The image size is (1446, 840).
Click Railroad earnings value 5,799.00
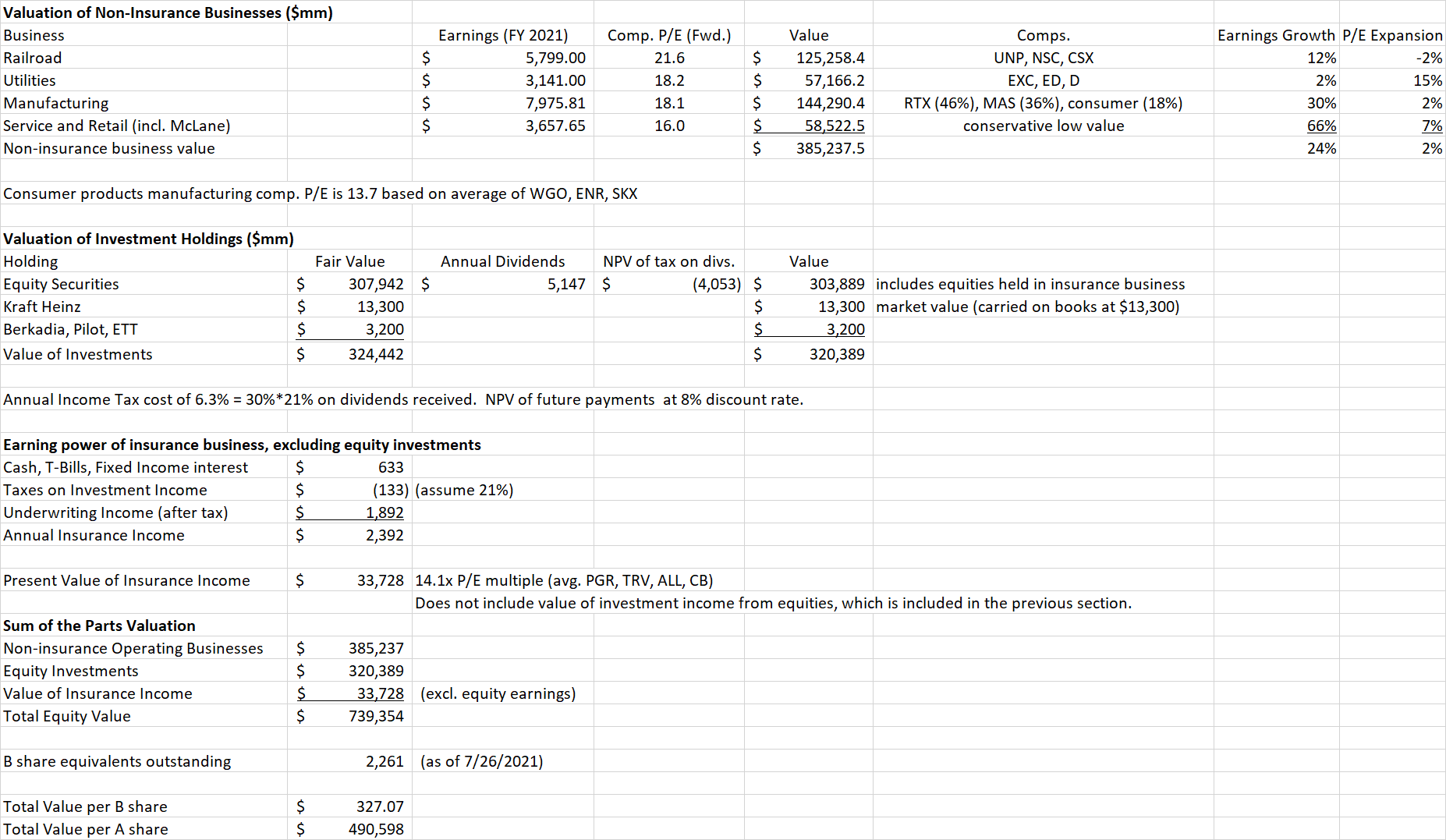point(555,58)
